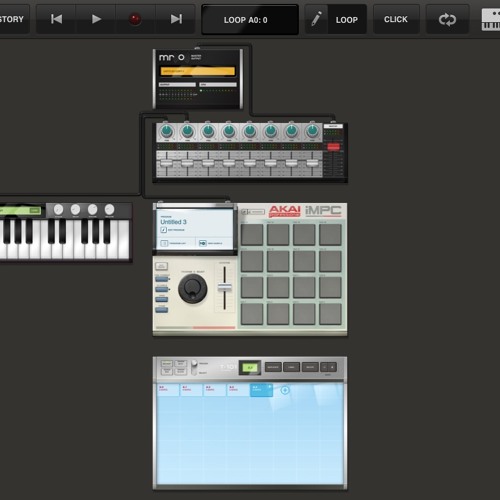500x500 pixels.
Task: Click the eighth teal knob on the mixer
Action: [x=312, y=131]
